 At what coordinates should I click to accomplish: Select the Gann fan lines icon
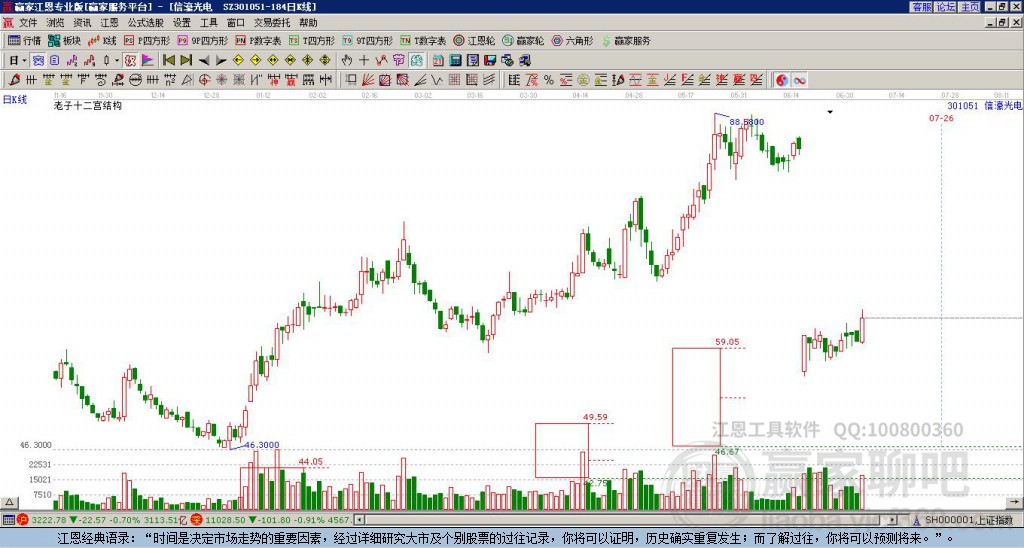(368, 80)
